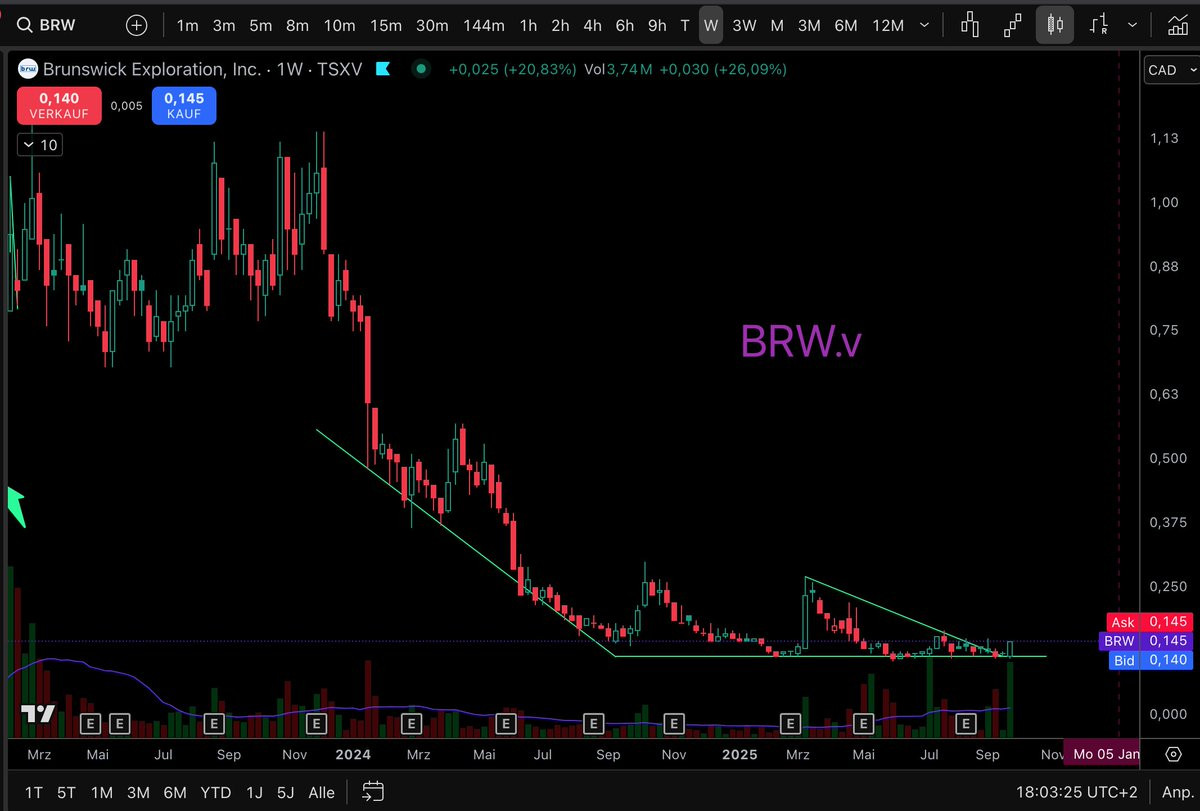1200x811 pixels.
Task: Set date range to Alle
Action: click(321, 792)
